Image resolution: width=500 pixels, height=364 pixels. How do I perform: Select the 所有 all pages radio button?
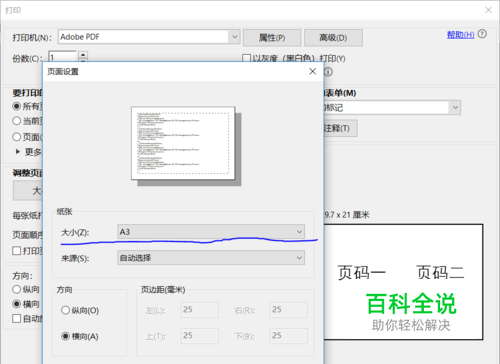click(x=16, y=106)
